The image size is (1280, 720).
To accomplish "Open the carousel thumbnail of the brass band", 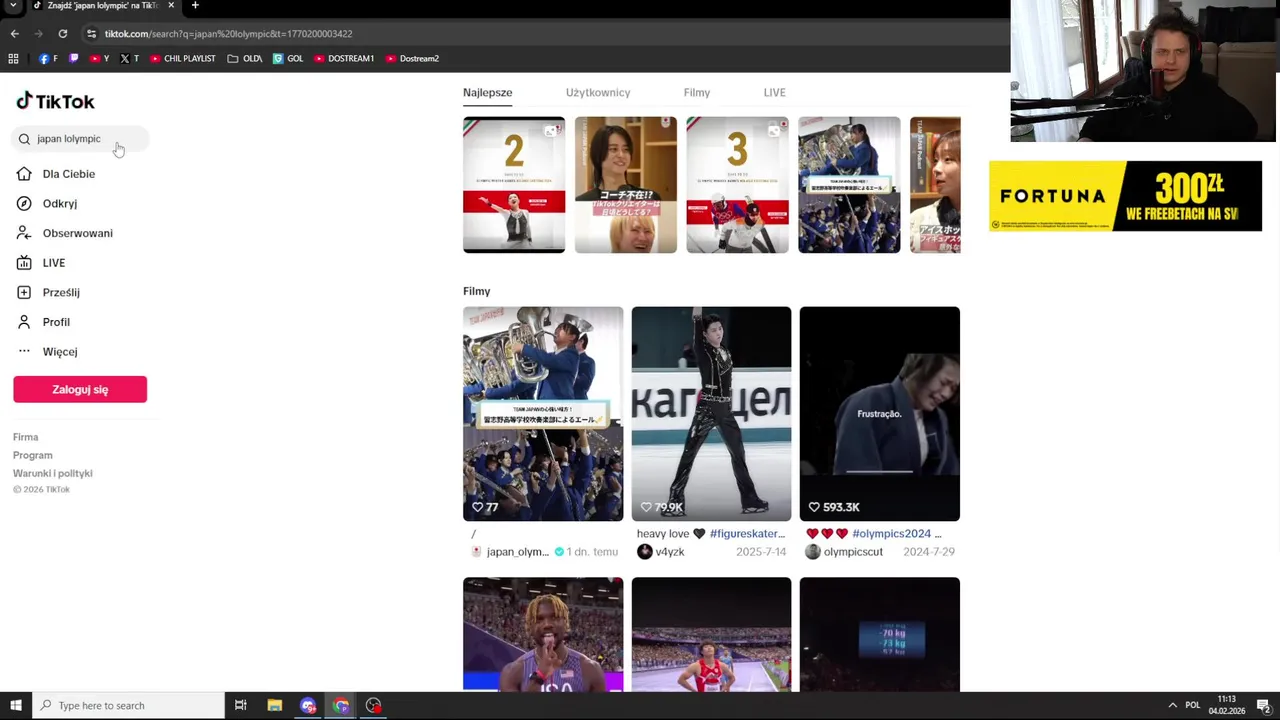I will [849, 185].
